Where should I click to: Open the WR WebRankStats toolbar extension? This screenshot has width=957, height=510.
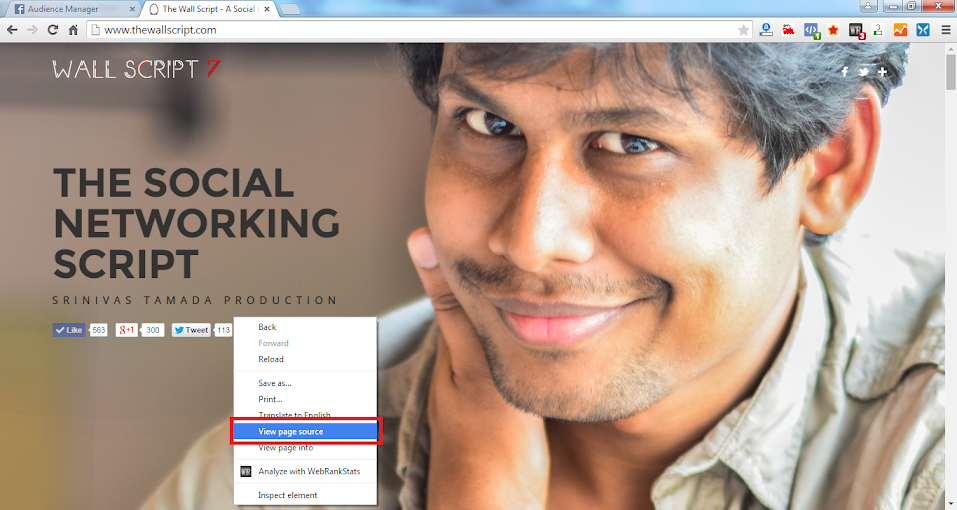coord(856,31)
